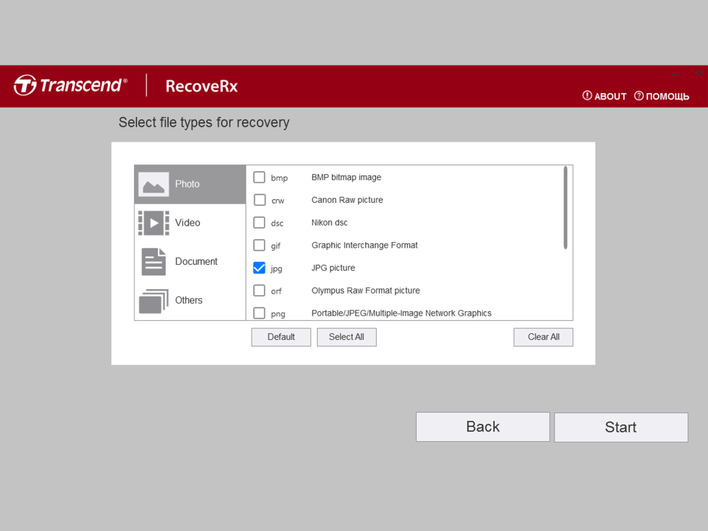Click the ПОМОЩЬ link text
Image resolution: width=708 pixels, height=531 pixels.
point(667,96)
